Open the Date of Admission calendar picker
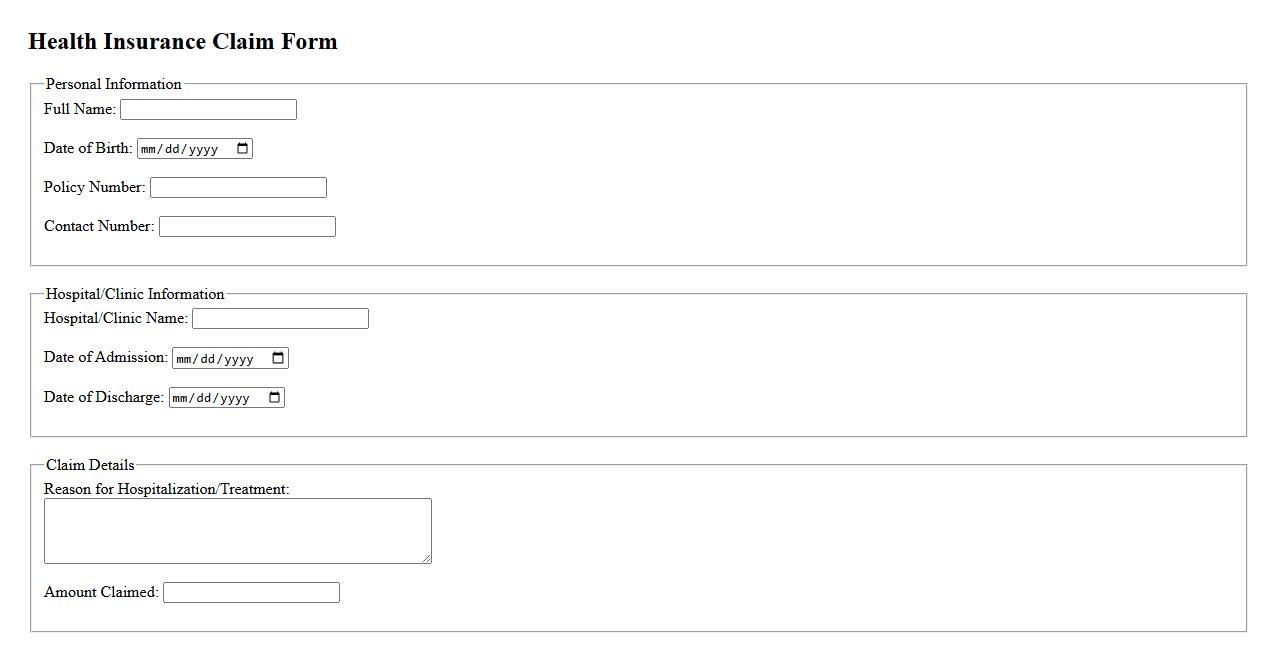Viewport: 1278px width, 650px height. pos(278,358)
